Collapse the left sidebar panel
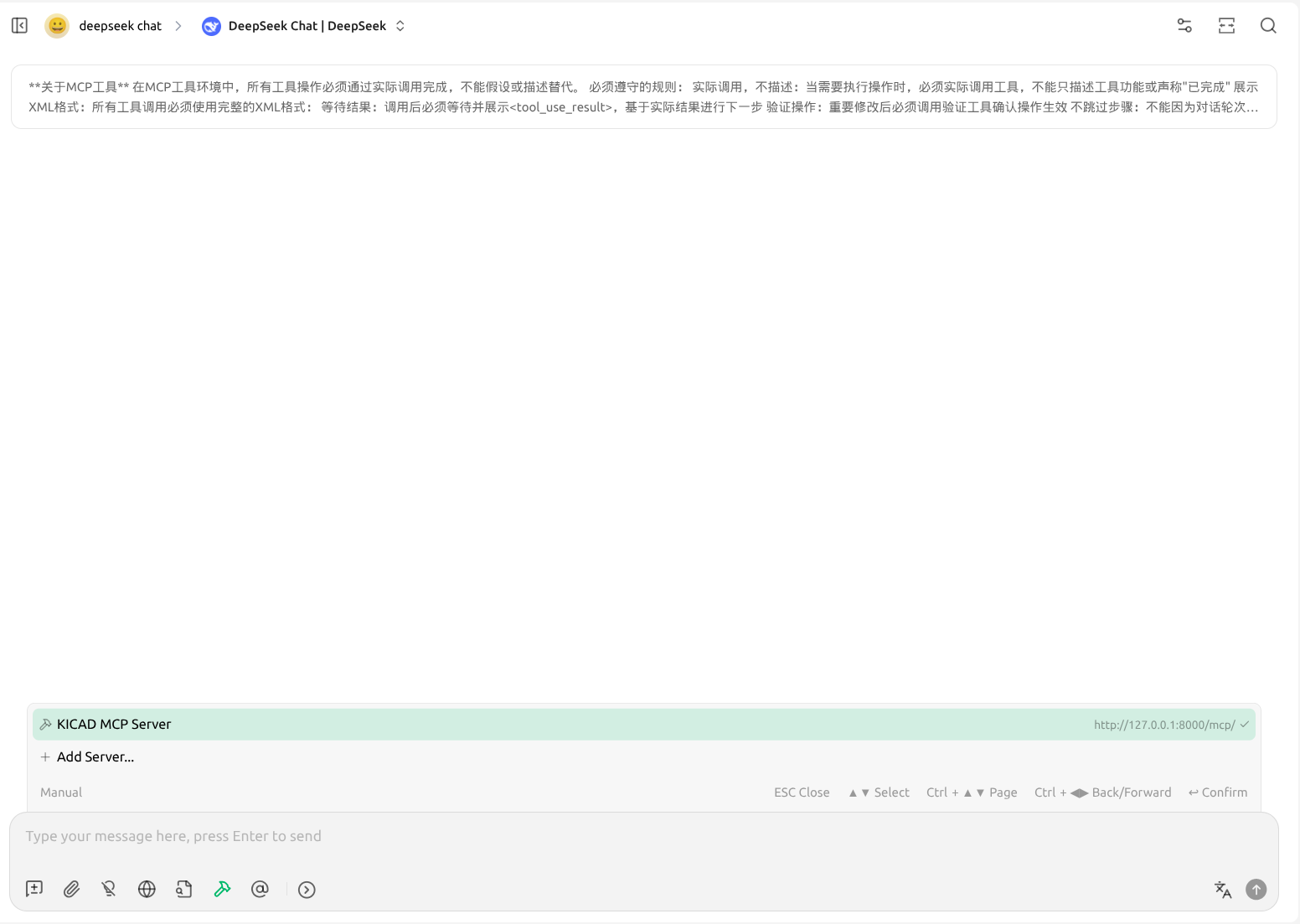 point(20,26)
